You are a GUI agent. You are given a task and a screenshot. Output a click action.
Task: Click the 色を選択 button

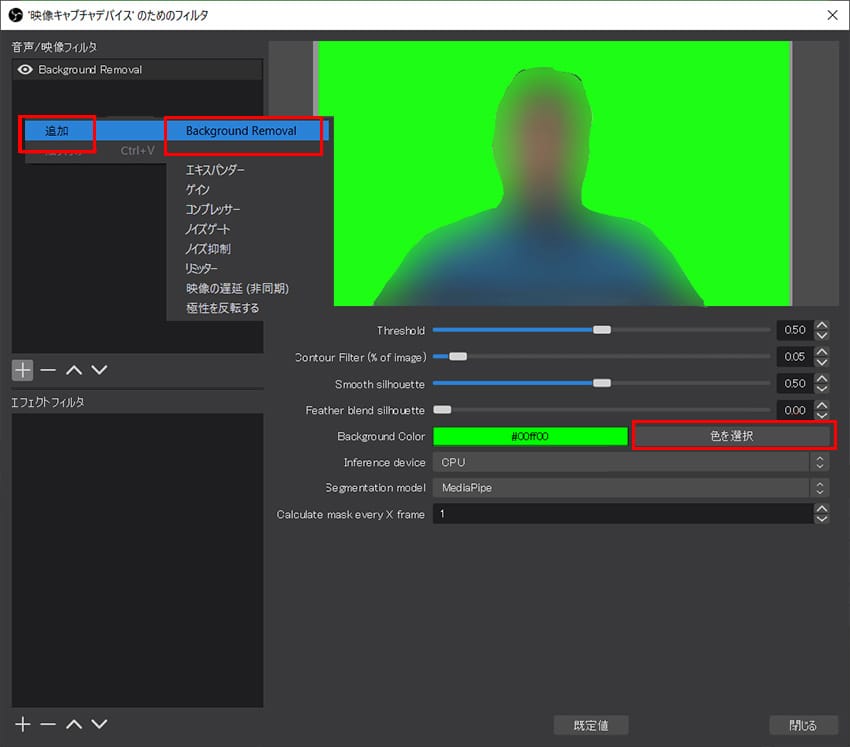pyautogui.click(x=731, y=437)
